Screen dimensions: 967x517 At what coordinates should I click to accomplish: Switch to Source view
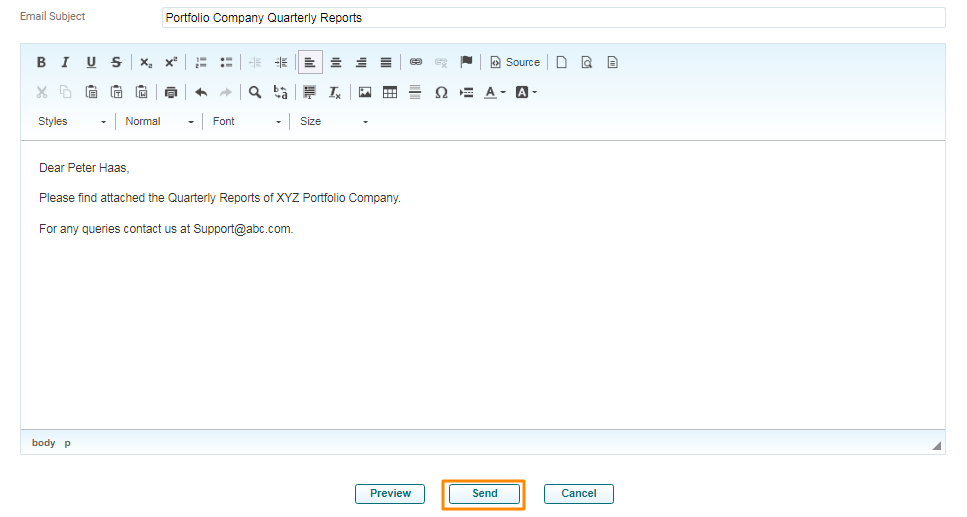point(514,62)
